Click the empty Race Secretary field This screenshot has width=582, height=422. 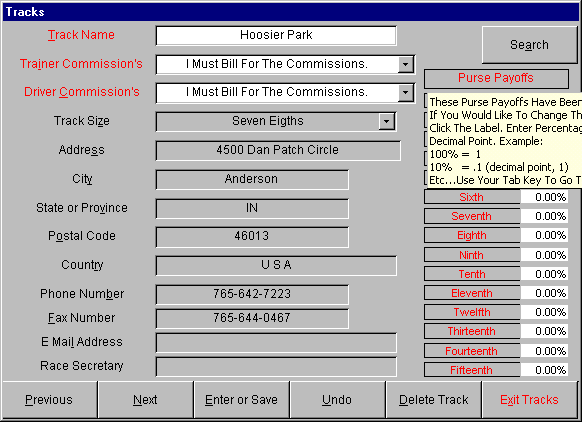point(276,367)
